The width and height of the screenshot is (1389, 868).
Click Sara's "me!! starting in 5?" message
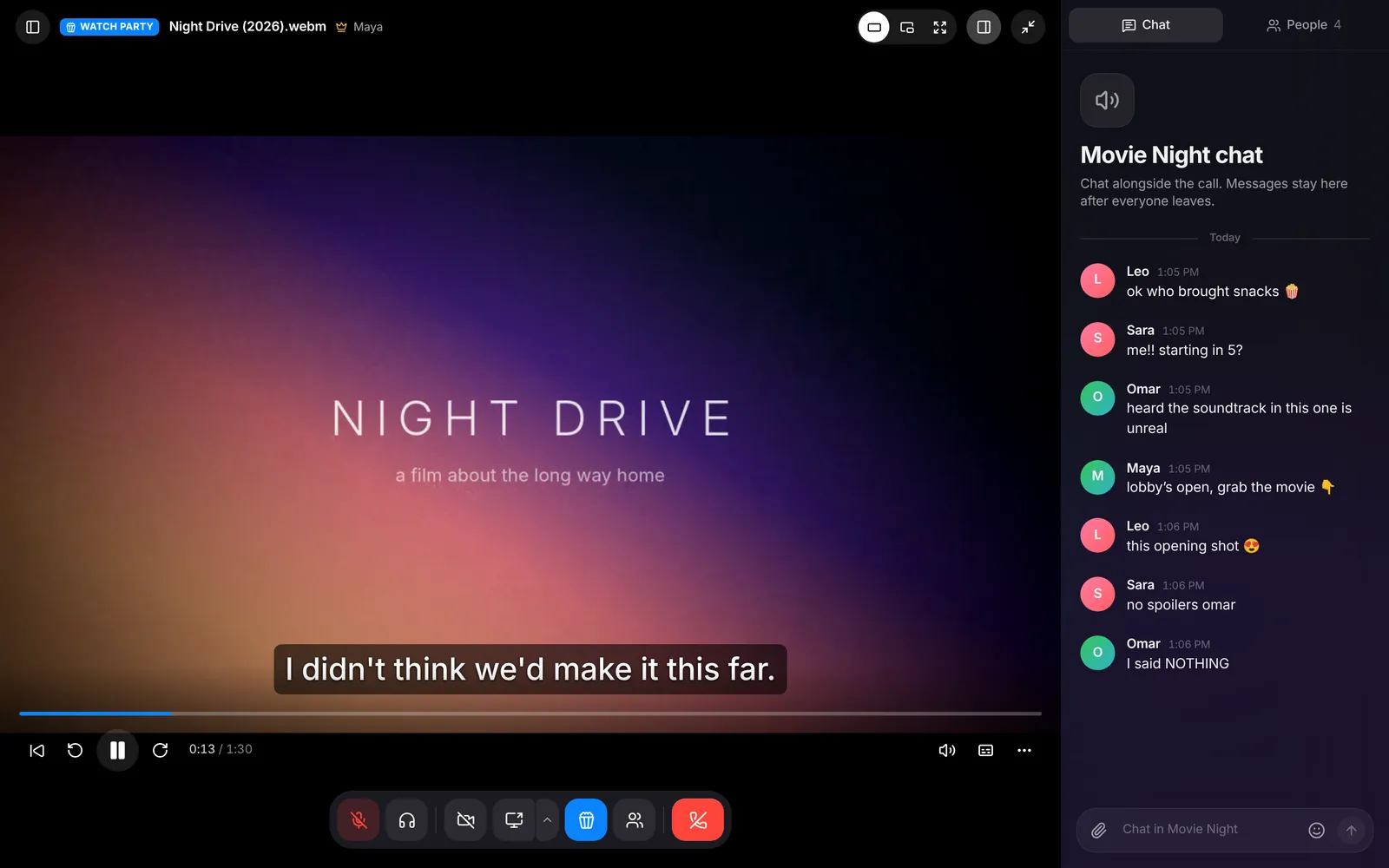pyautogui.click(x=1184, y=351)
